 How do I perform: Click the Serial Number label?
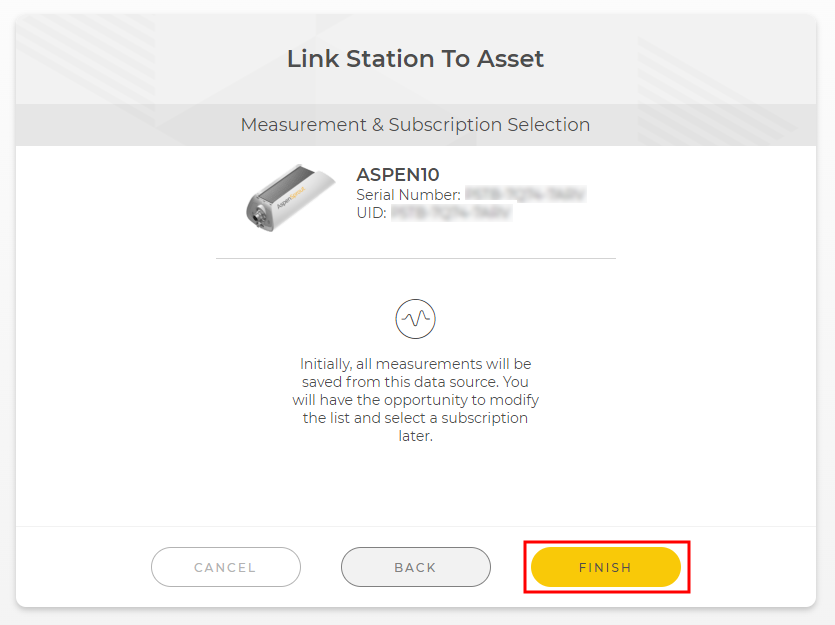tap(408, 195)
